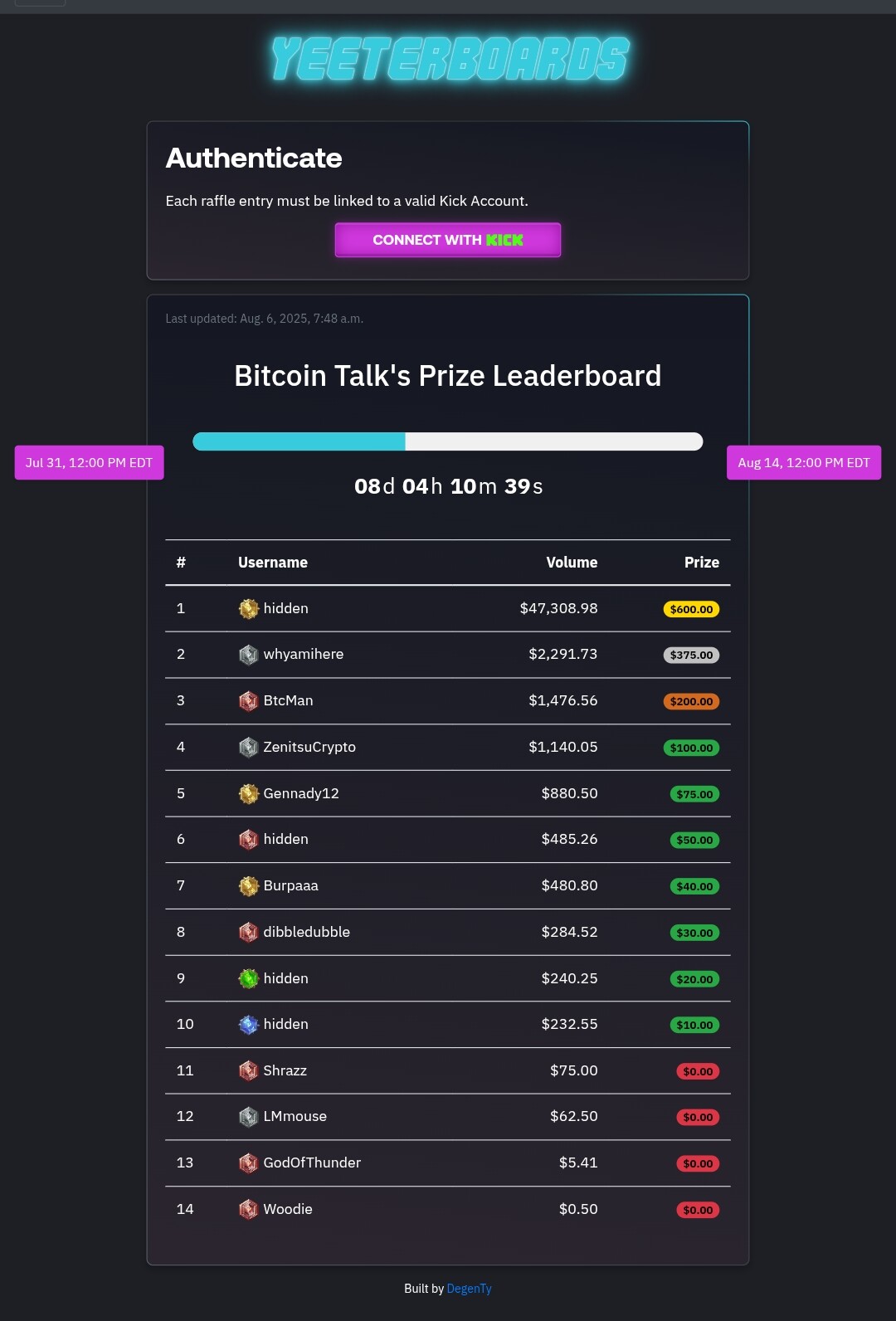This screenshot has width=896, height=1321.
Task: Click the $600.00 first place prize badge
Action: coord(691,609)
